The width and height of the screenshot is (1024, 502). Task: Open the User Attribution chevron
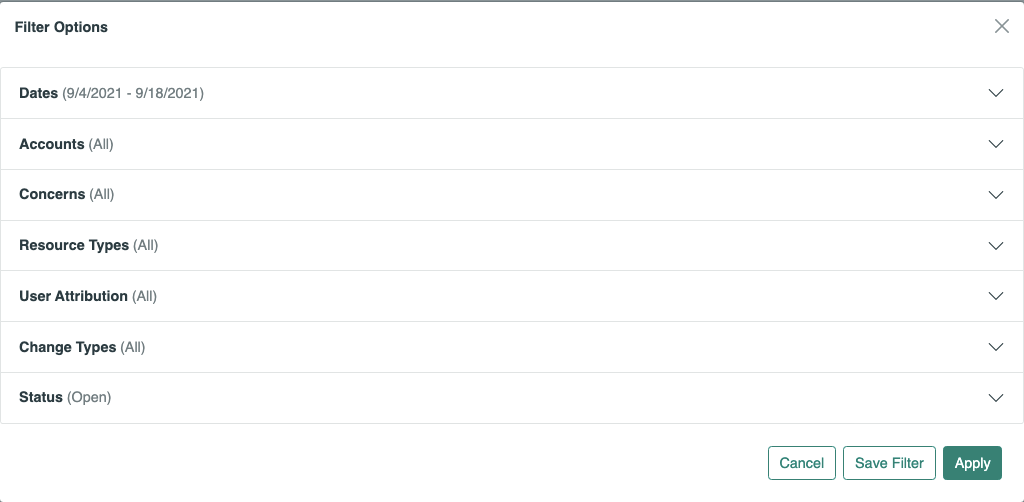(995, 296)
